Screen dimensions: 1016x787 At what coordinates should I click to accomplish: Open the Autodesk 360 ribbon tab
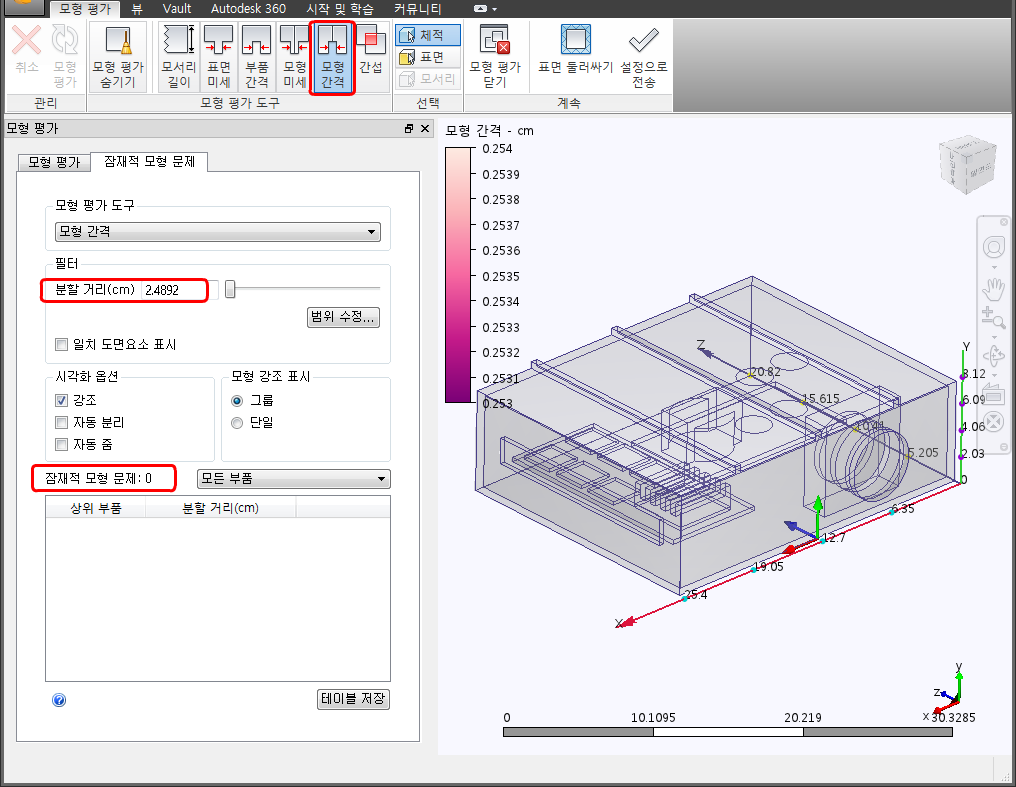(x=248, y=9)
